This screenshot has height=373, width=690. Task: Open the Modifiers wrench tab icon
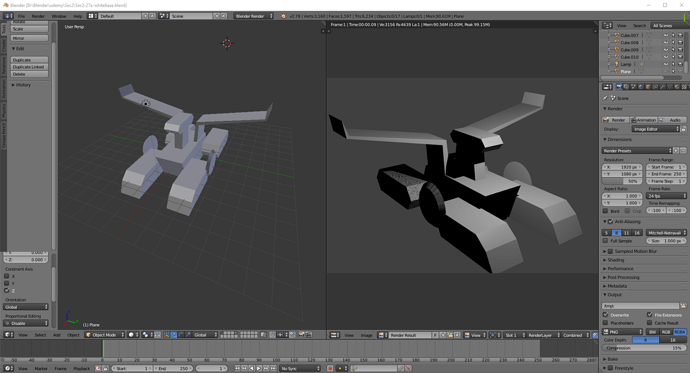663,87
